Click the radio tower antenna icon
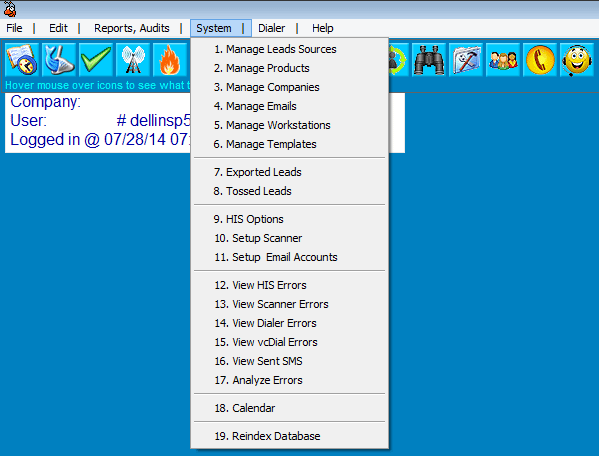This screenshot has width=599, height=456. 133,60
